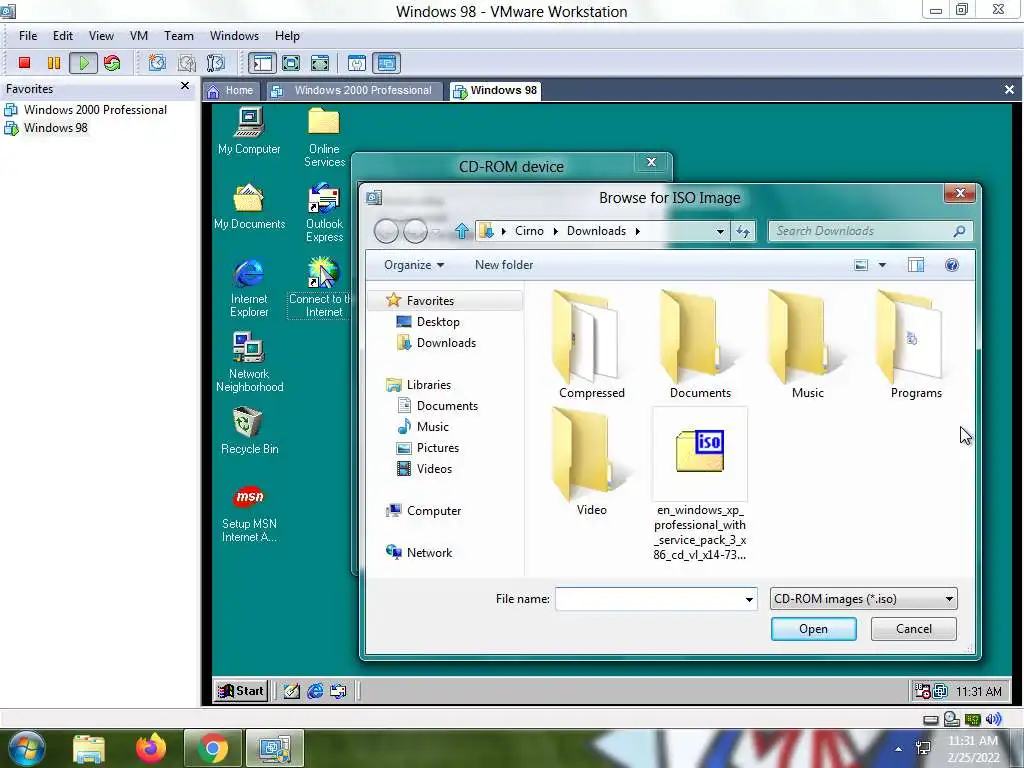Open the VM menu
The height and width of the screenshot is (768, 1024).
point(139,36)
